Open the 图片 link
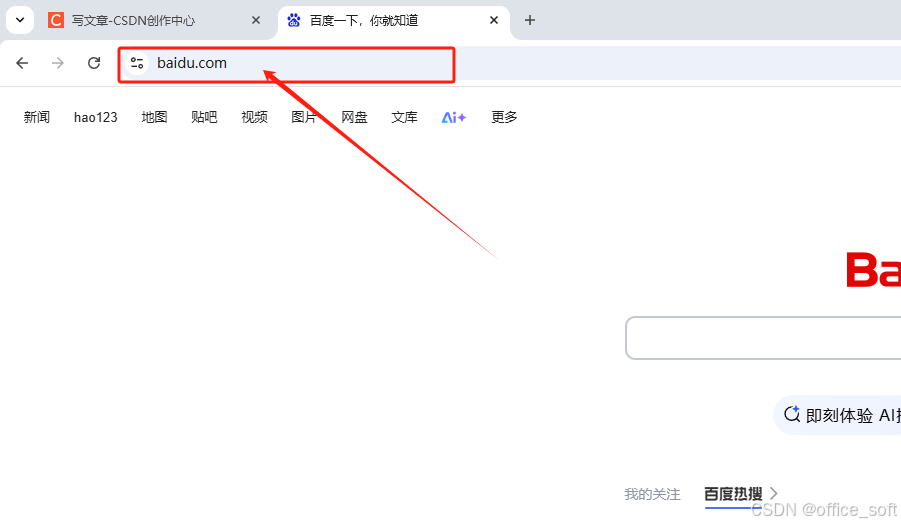901x525 pixels. (304, 117)
